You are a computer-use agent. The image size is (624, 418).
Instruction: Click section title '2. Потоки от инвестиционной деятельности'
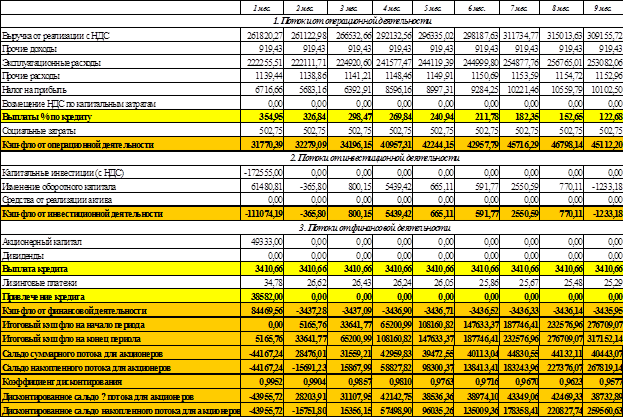[x=374, y=158]
